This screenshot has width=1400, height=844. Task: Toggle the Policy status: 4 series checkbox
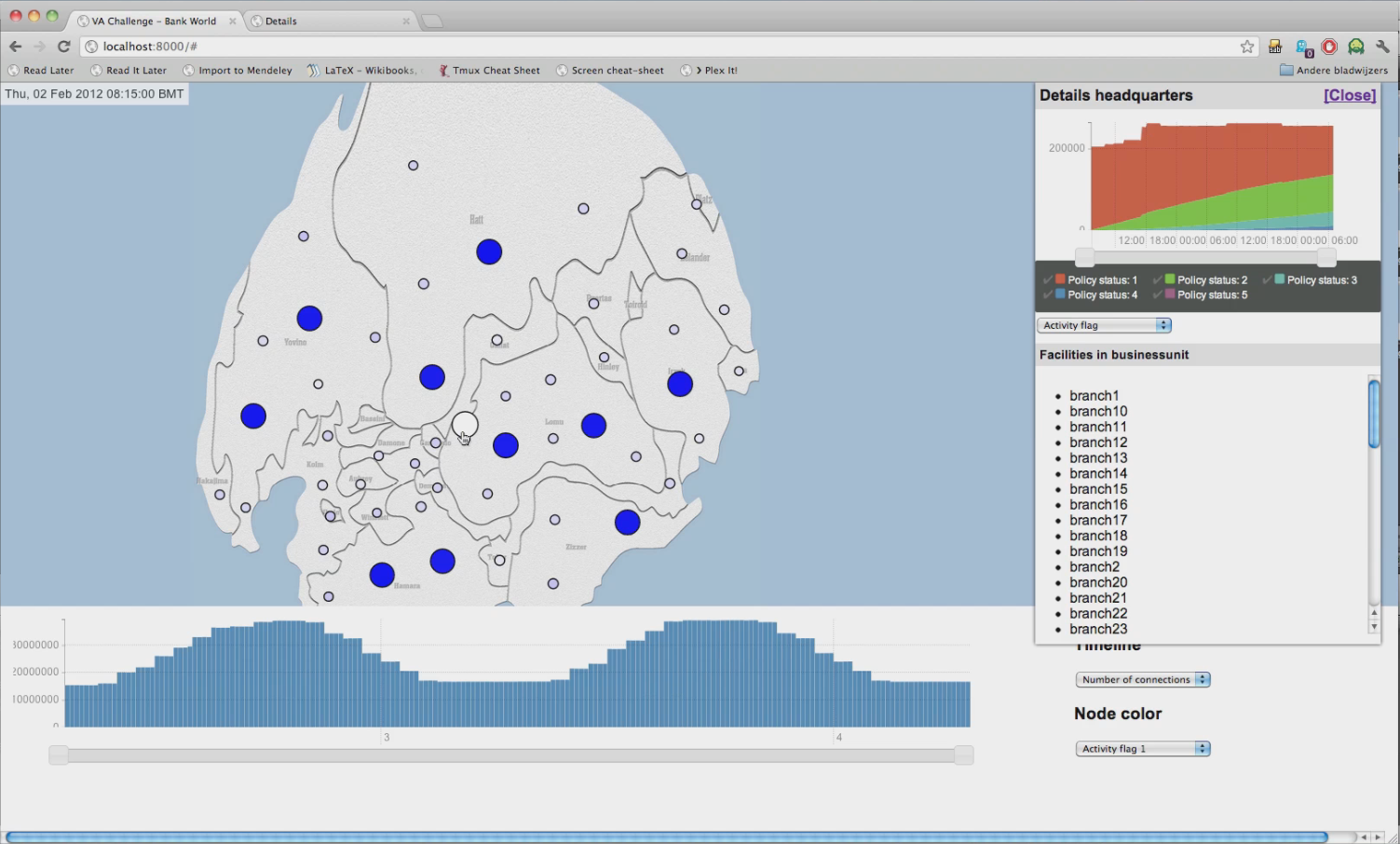click(1049, 294)
